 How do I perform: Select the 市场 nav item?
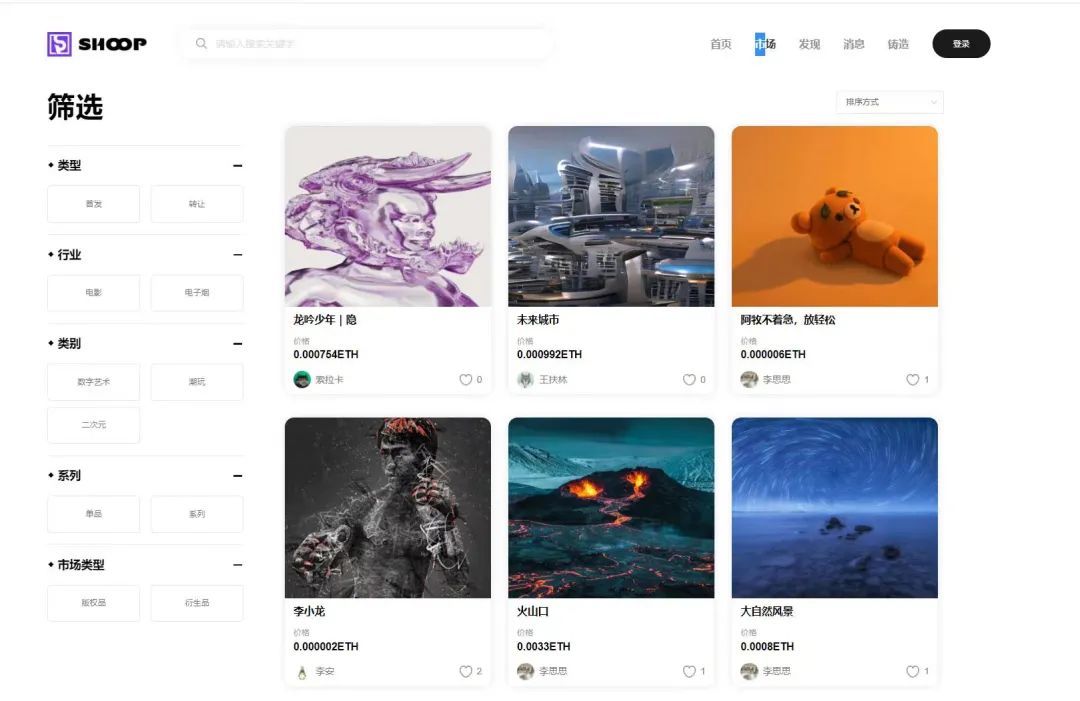pyautogui.click(x=765, y=44)
